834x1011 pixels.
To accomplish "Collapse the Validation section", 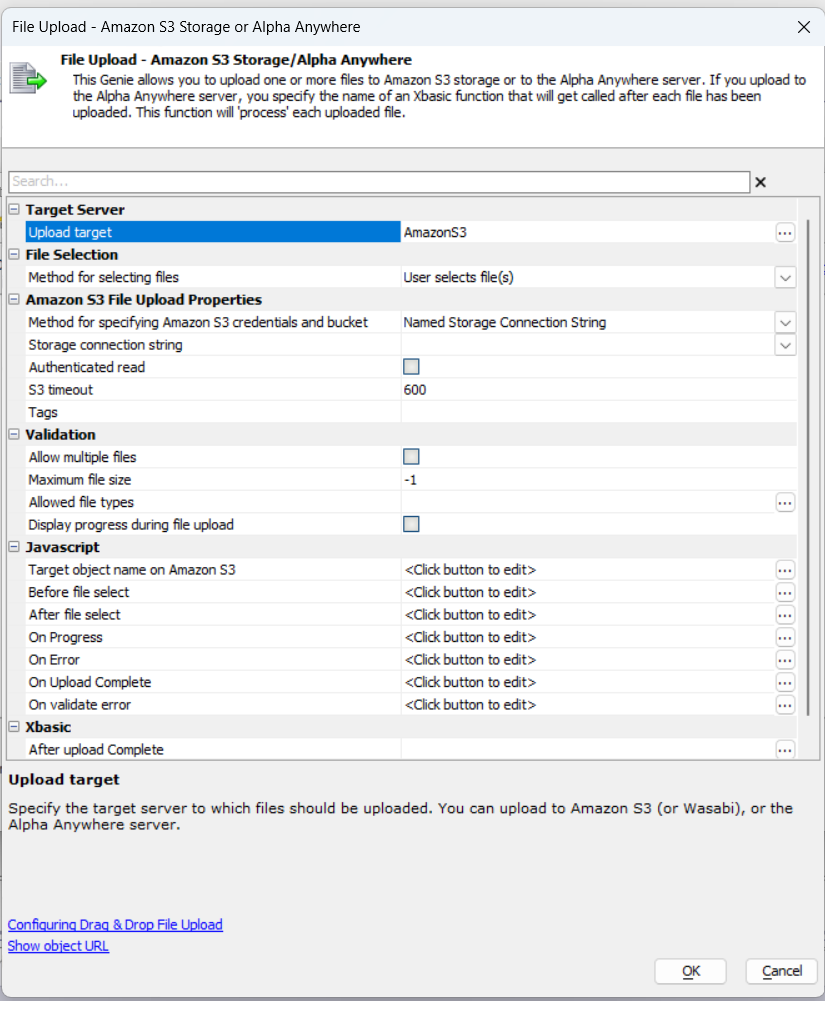I will coord(14,435).
